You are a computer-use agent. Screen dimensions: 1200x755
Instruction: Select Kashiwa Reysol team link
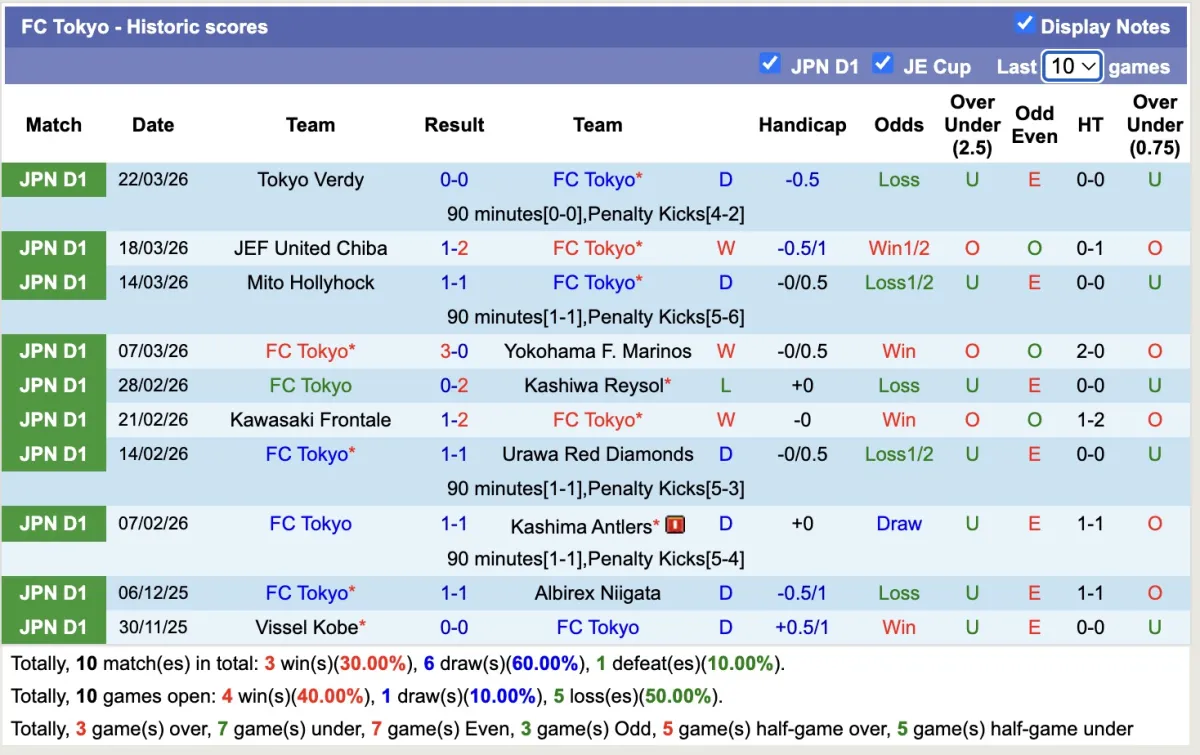pos(594,385)
